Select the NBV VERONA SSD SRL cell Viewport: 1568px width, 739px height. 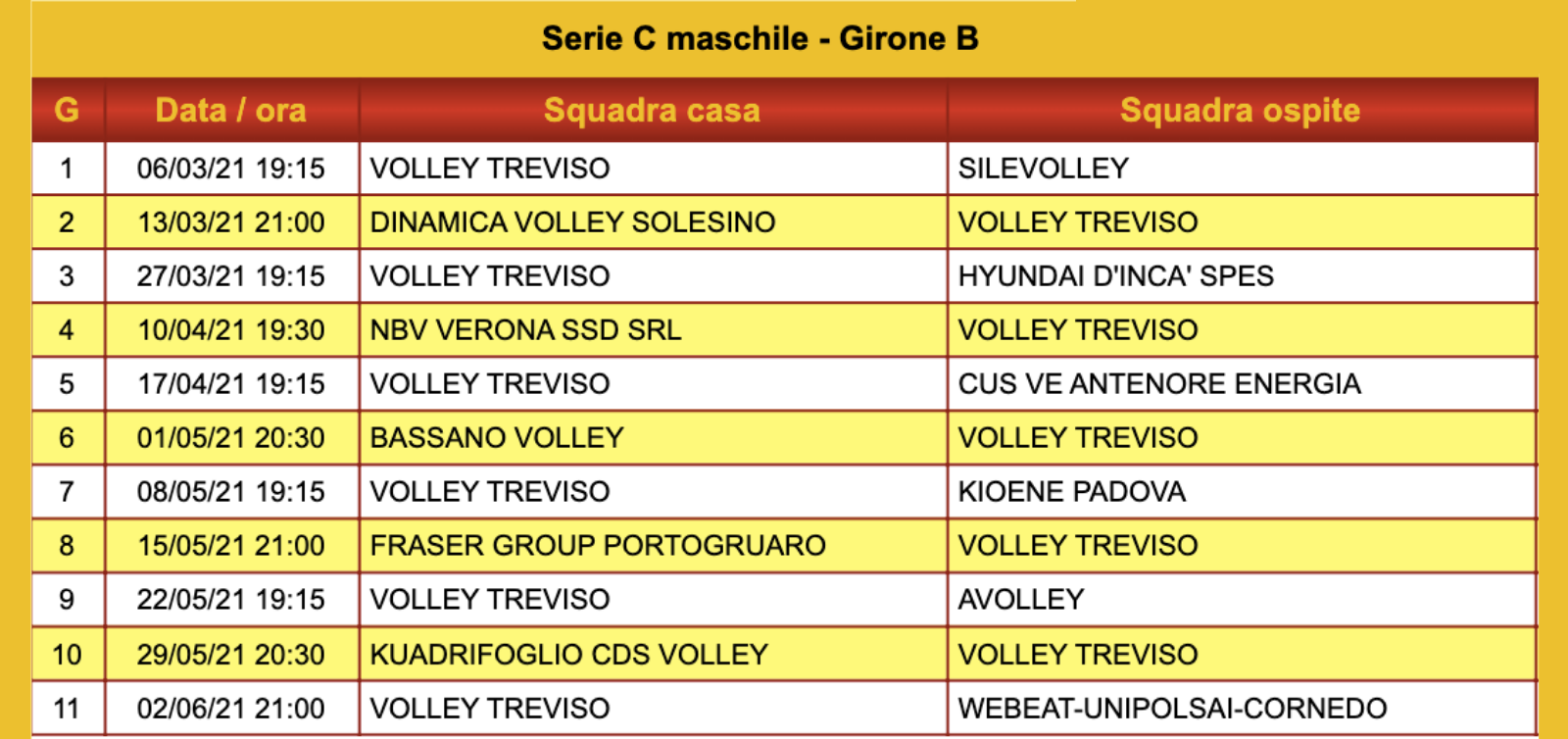point(525,330)
